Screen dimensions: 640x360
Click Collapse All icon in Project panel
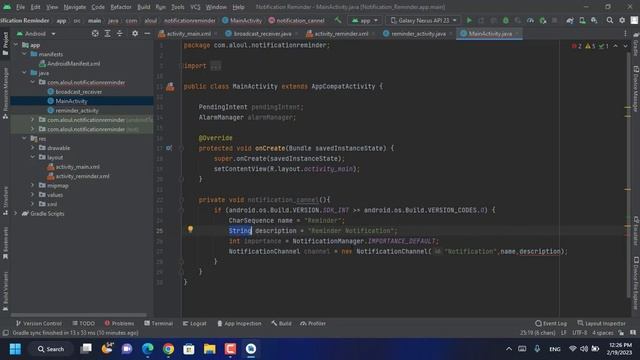120,33
